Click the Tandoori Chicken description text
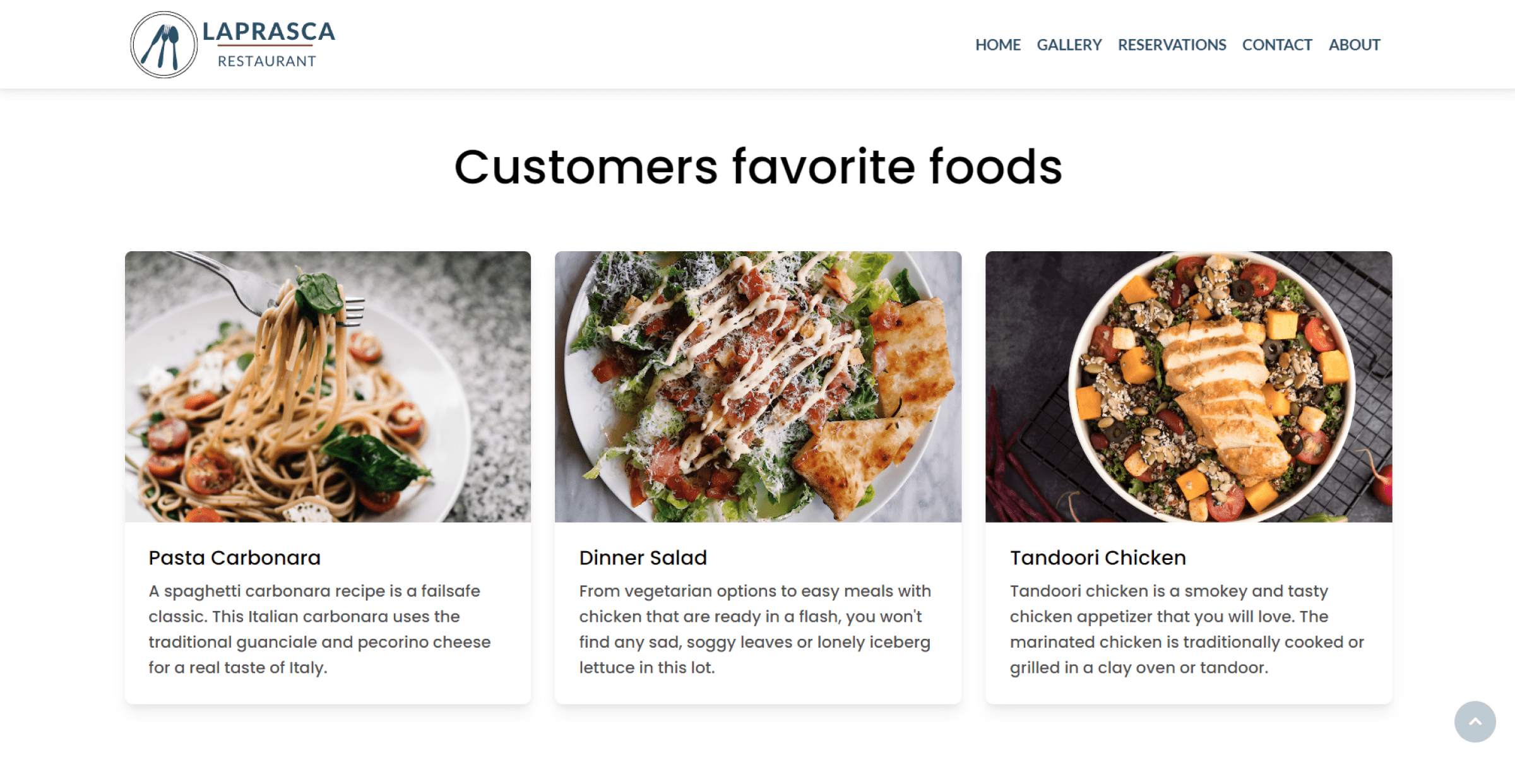 [1187, 629]
